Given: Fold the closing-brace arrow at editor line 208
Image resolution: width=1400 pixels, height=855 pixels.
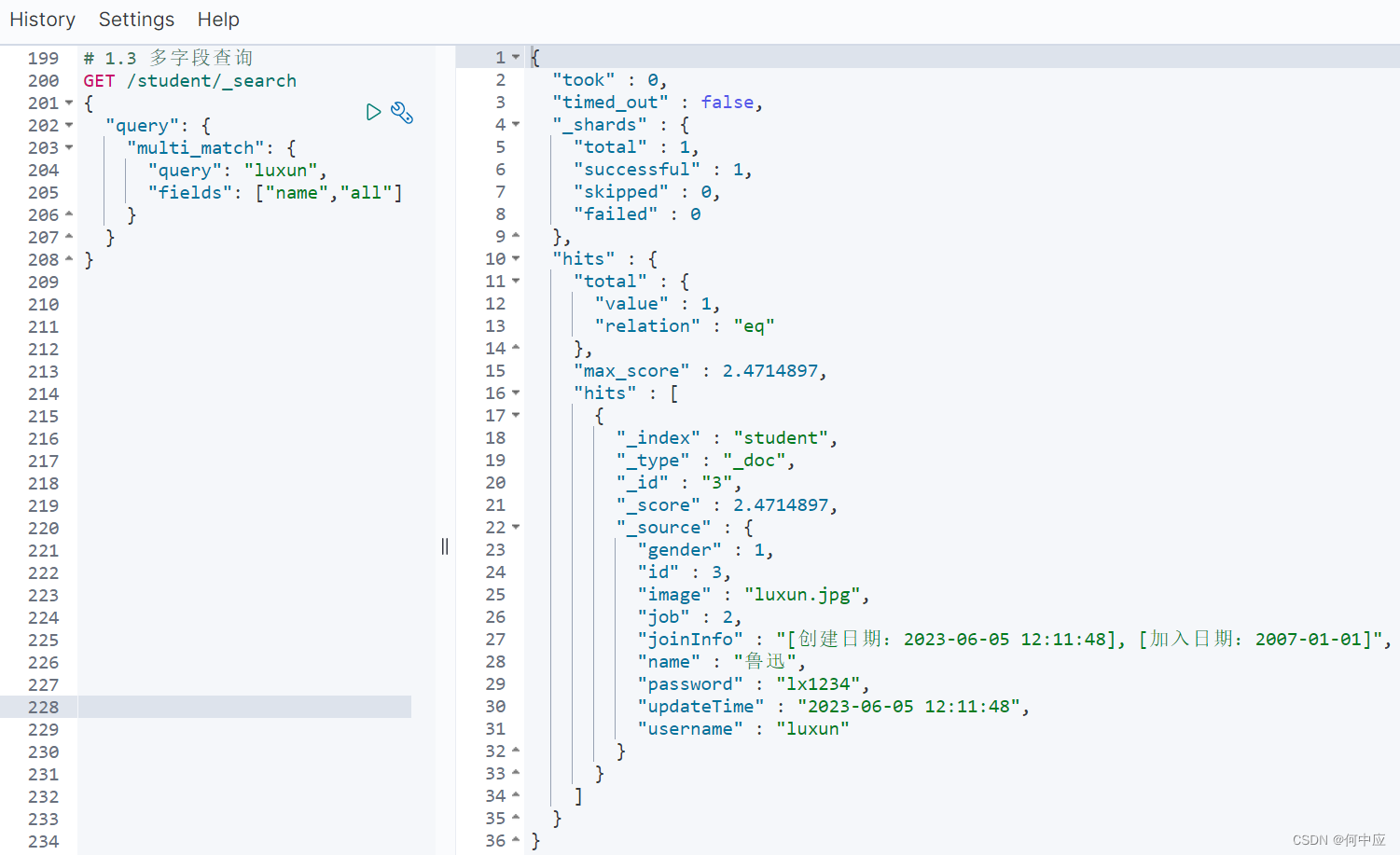Looking at the screenshot, I should (69, 259).
